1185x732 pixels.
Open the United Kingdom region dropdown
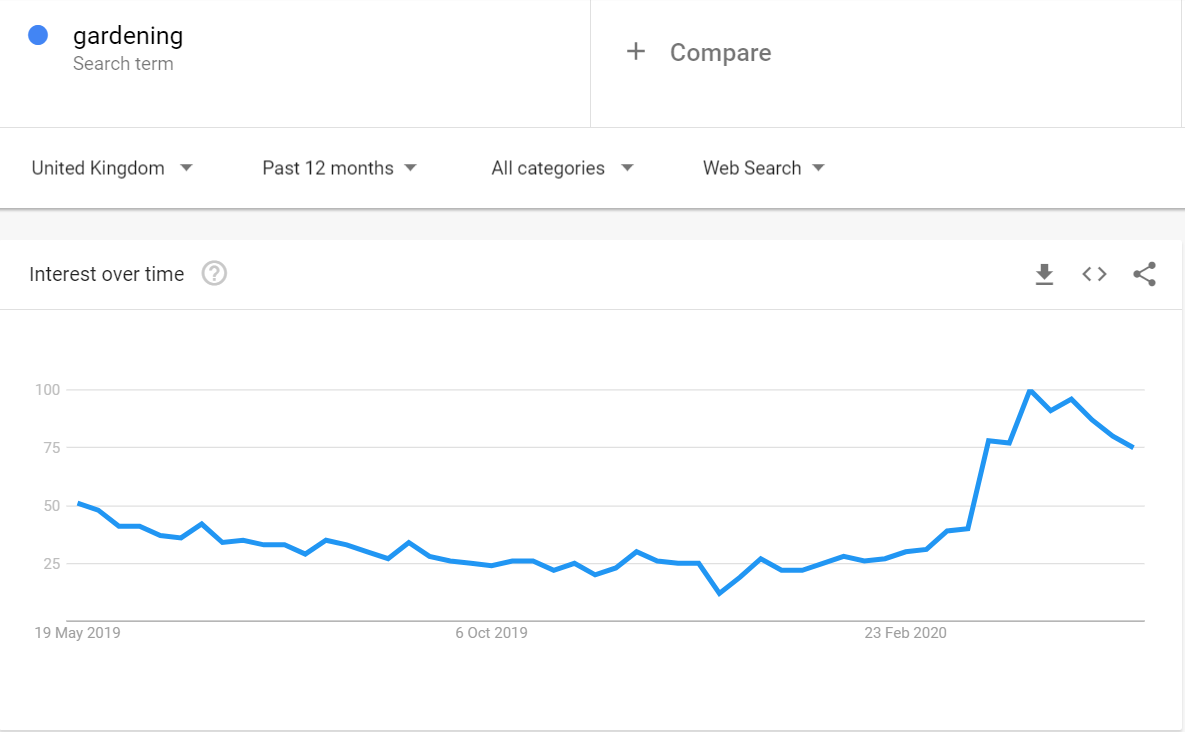pos(112,168)
